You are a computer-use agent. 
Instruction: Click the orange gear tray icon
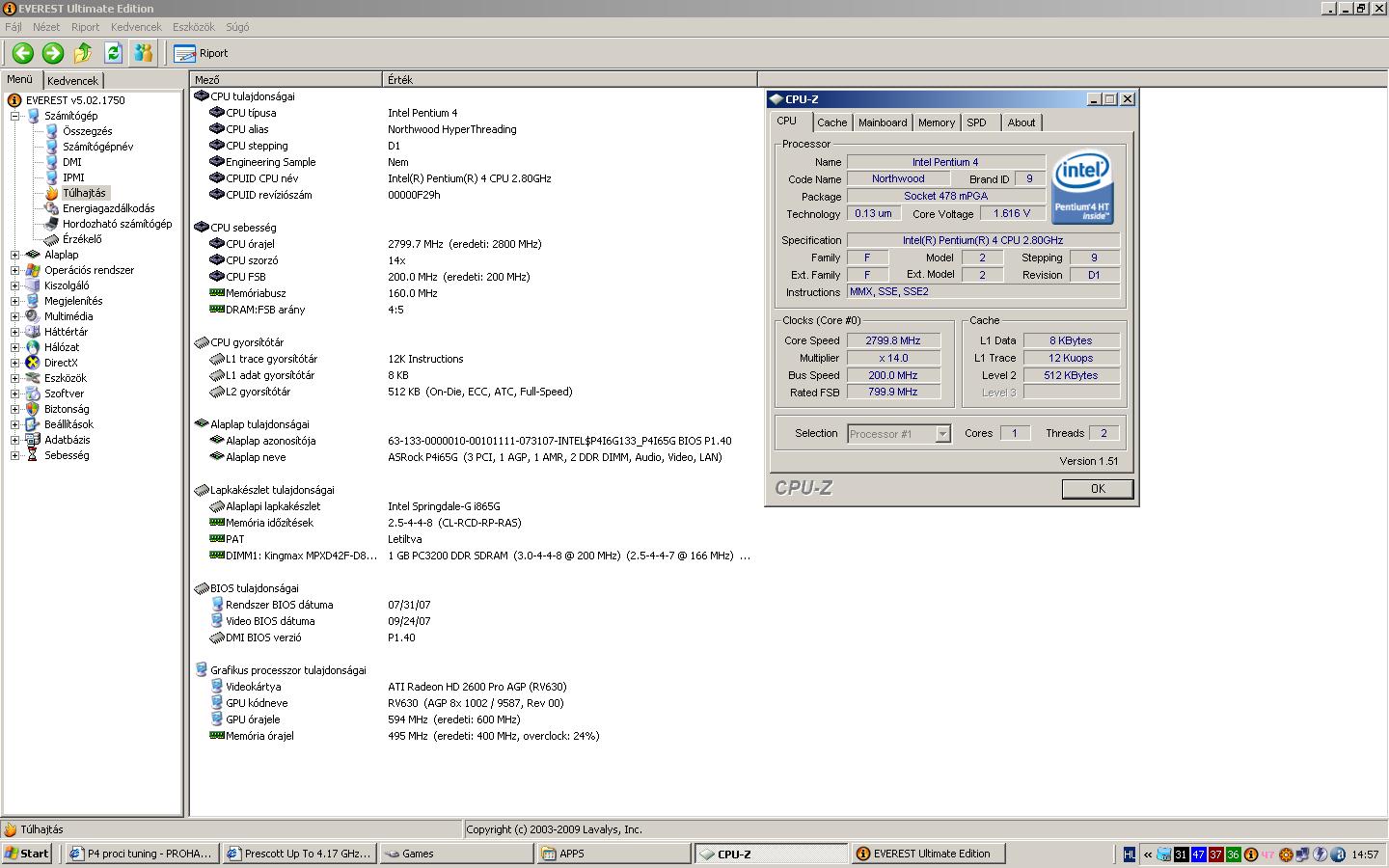pos(1286,854)
